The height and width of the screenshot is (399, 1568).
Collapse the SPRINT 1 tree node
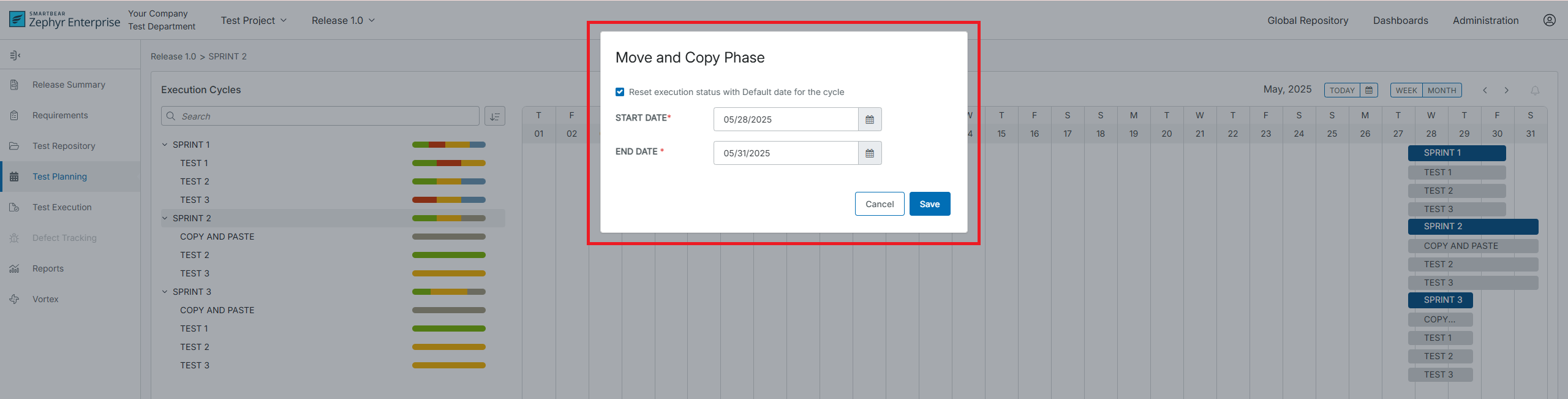tap(165, 145)
